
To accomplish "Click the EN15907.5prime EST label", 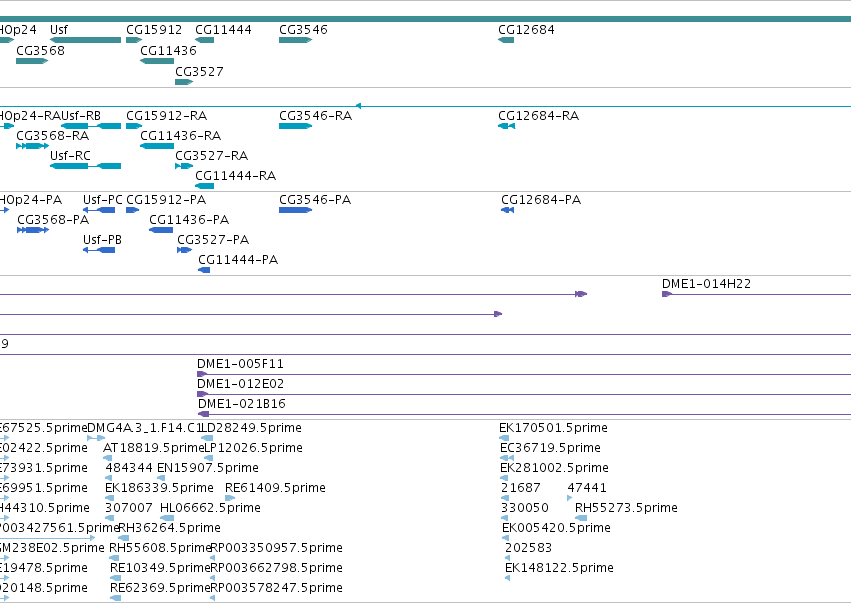I will coord(208,468).
